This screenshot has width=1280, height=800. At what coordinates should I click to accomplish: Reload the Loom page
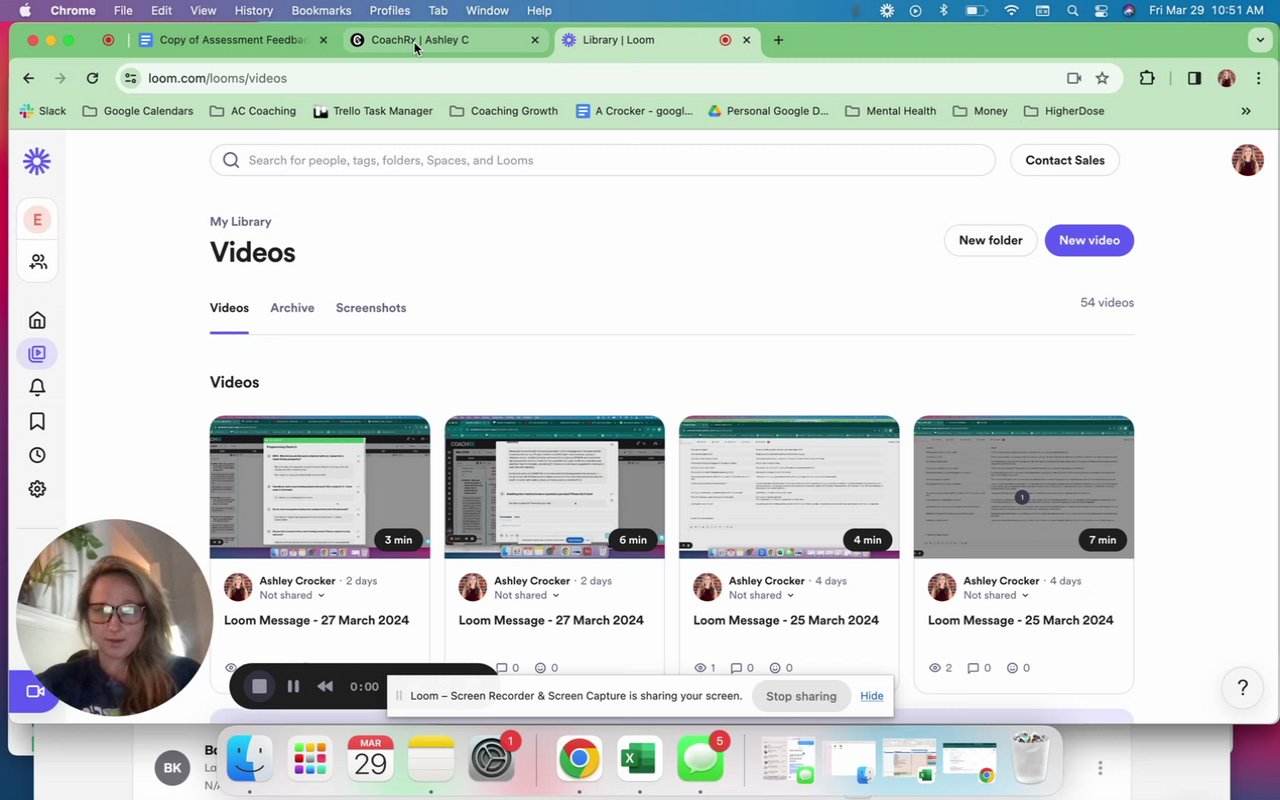coord(92,78)
